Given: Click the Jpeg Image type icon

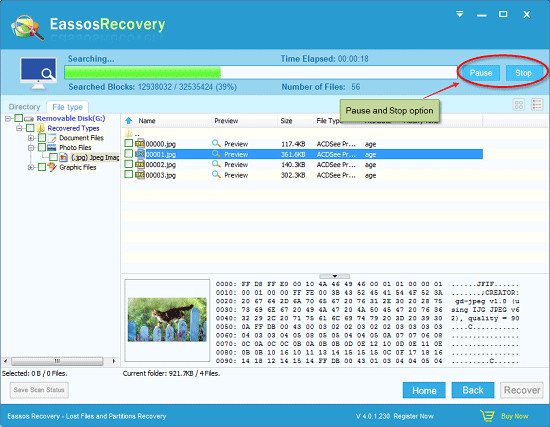Looking at the screenshot, I should point(63,157).
